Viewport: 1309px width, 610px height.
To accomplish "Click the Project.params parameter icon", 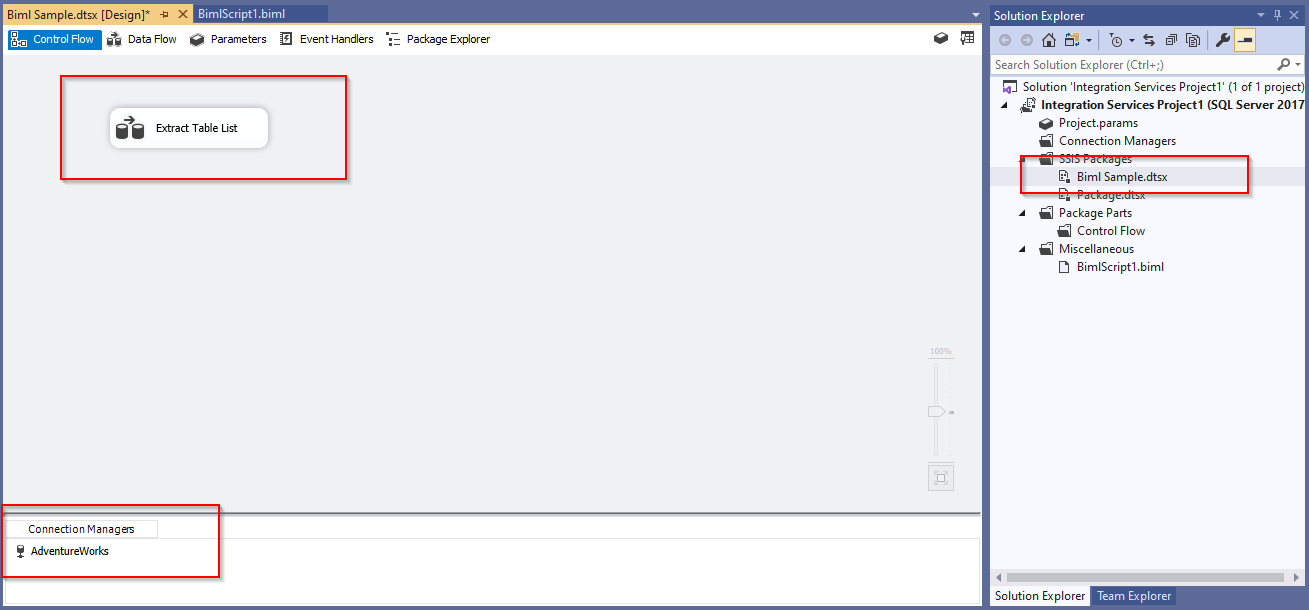I will pos(1046,123).
